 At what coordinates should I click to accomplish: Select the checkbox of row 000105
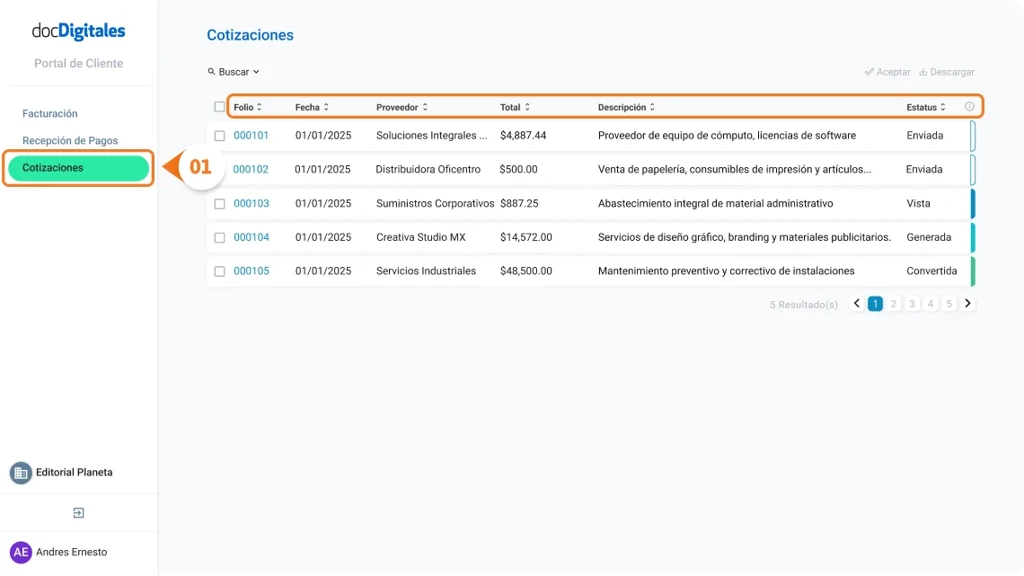click(x=221, y=270)
